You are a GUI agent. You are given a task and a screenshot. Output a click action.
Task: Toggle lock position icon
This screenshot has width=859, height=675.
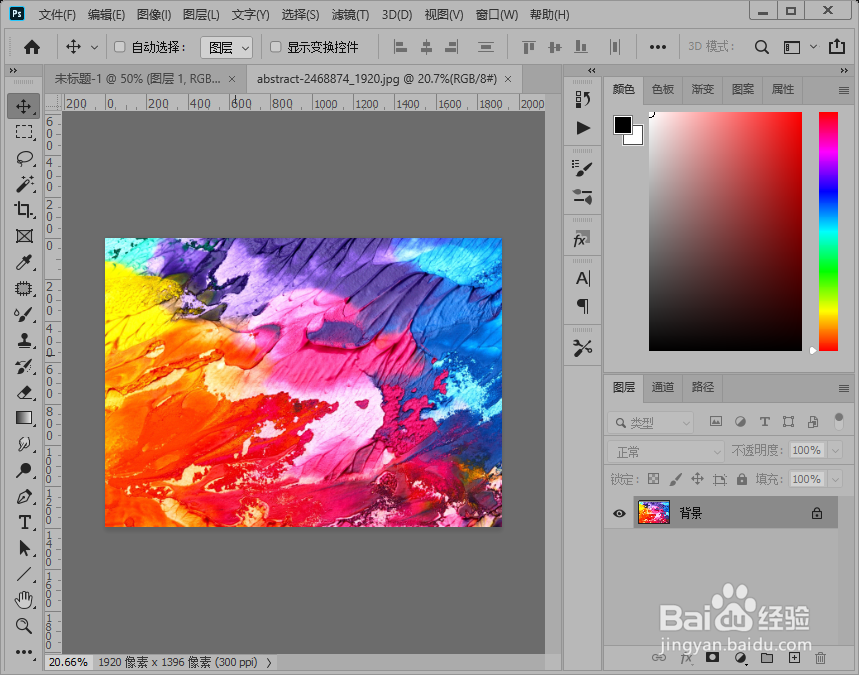[697, 479]
